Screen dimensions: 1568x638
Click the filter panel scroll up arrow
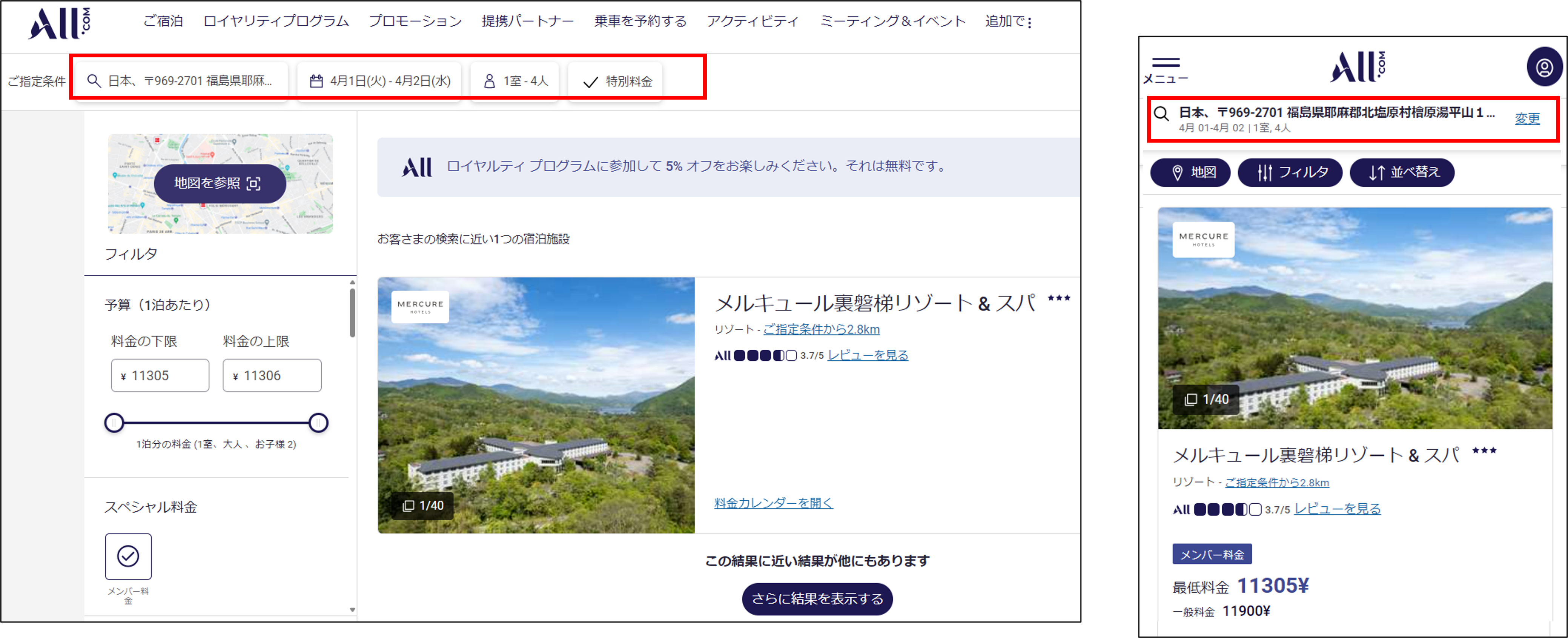click(x=352, y=283)
